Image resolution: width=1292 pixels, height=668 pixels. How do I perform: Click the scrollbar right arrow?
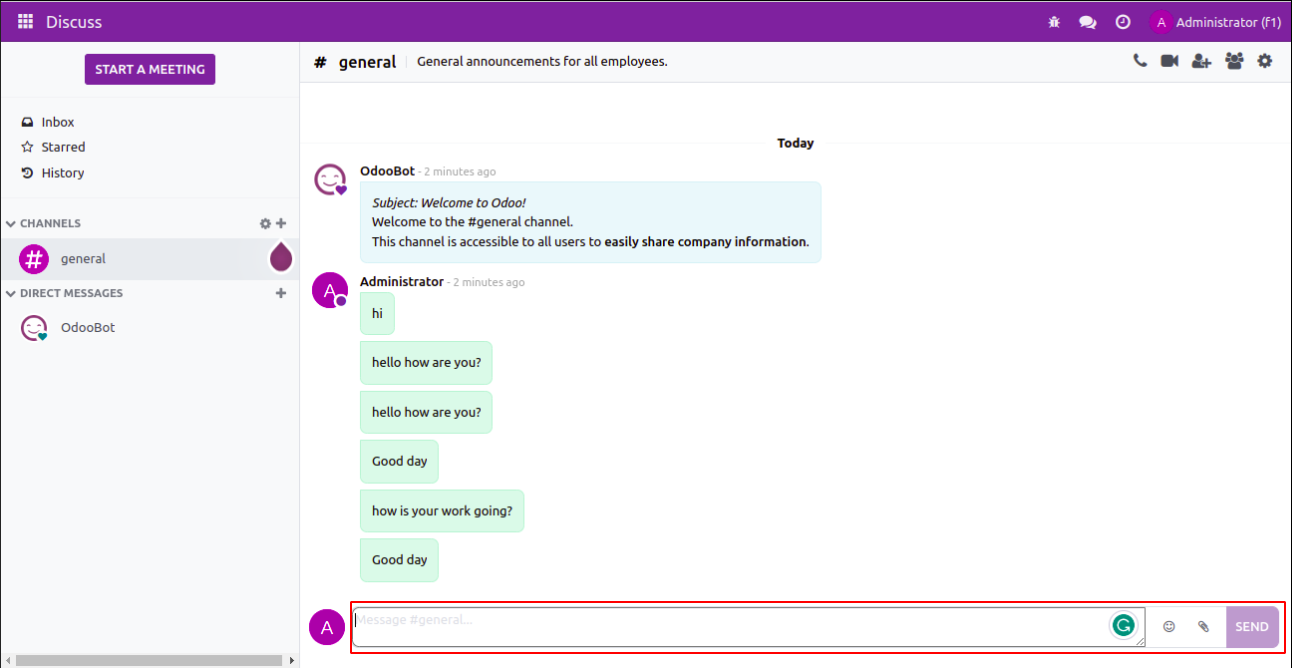tap(292, 660)
